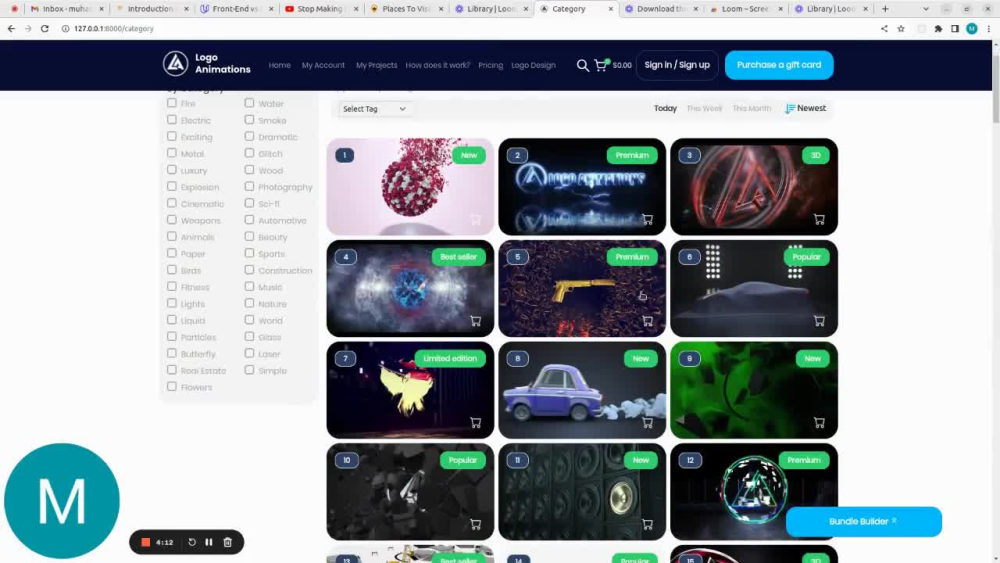This screenshot has width=1000, height=563.
Task: Open the shopping cart in header
Action: 601,65
